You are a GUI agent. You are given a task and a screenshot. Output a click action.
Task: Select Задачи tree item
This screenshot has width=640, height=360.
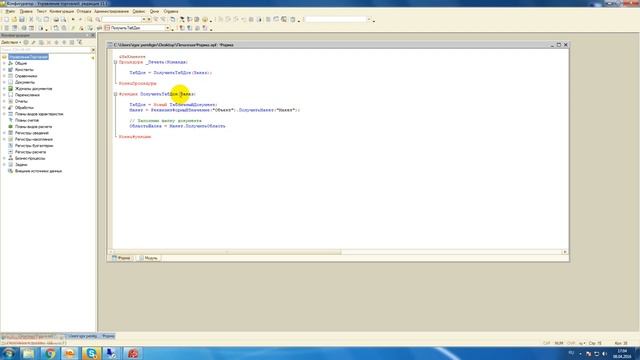tap(21, 165)
